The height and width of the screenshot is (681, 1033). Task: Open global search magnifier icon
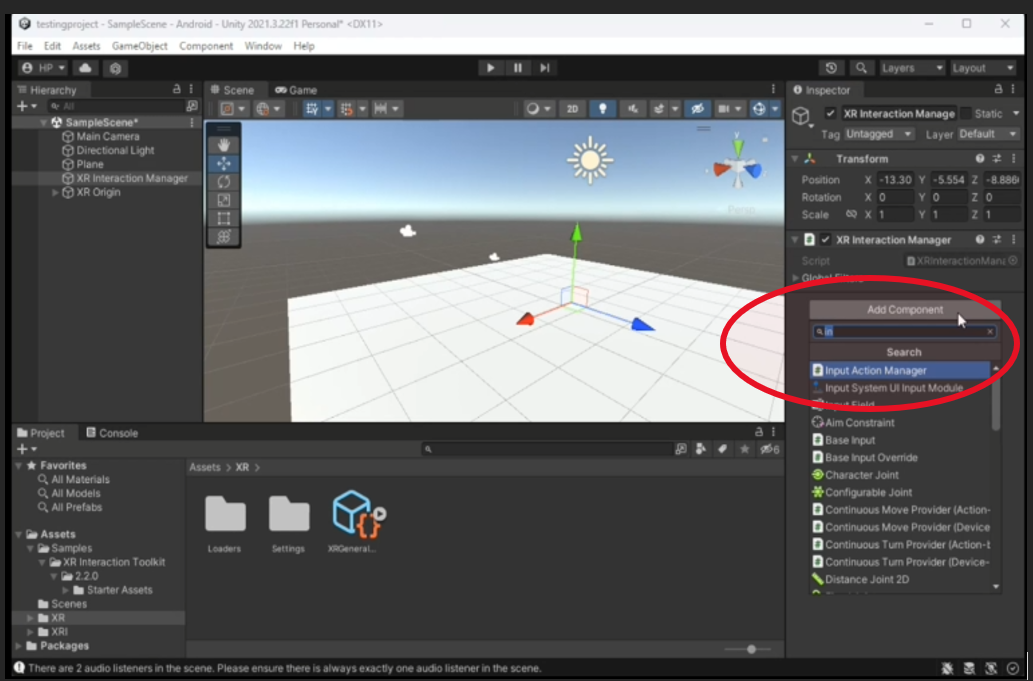pos(861,68)
